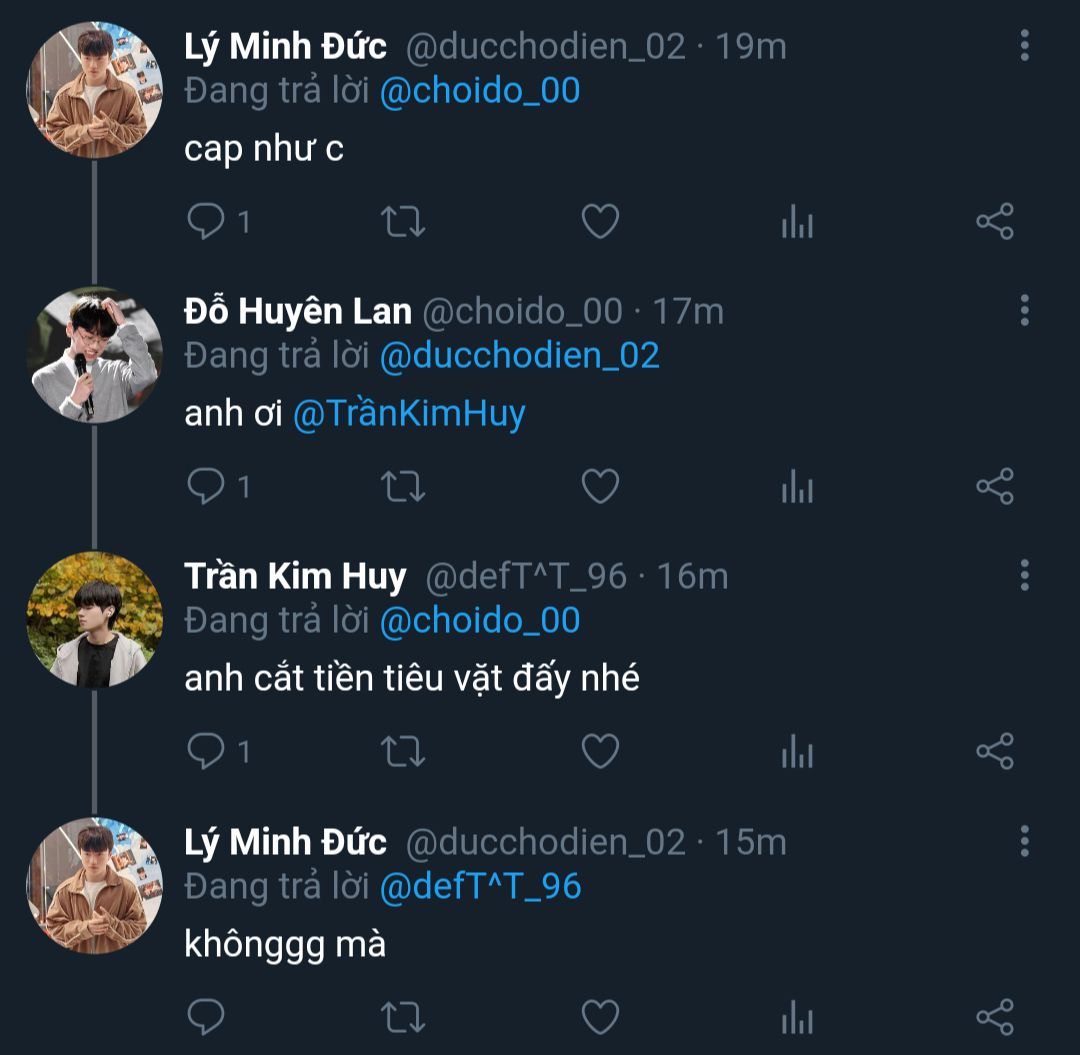Like the "cap như c" tweet
The width and height of the screenshot is (1080, 1055).
(x=600, y=221)
